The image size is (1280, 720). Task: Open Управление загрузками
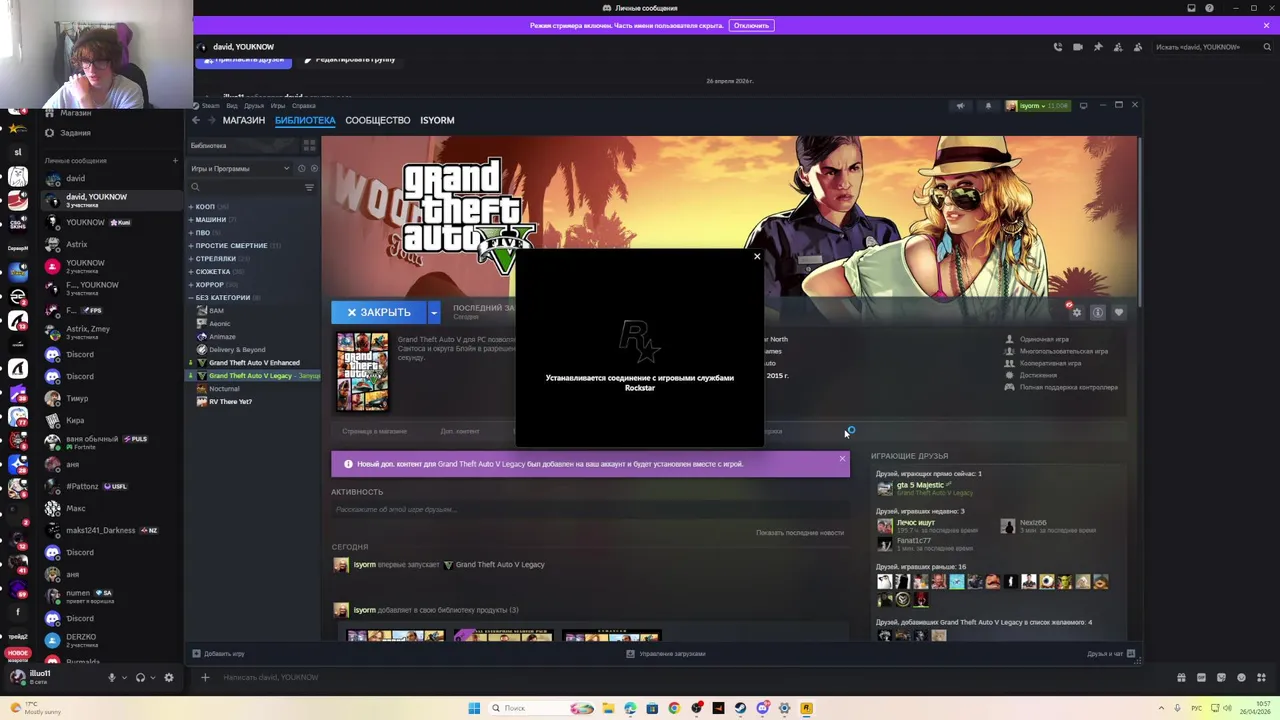(666, 654)
